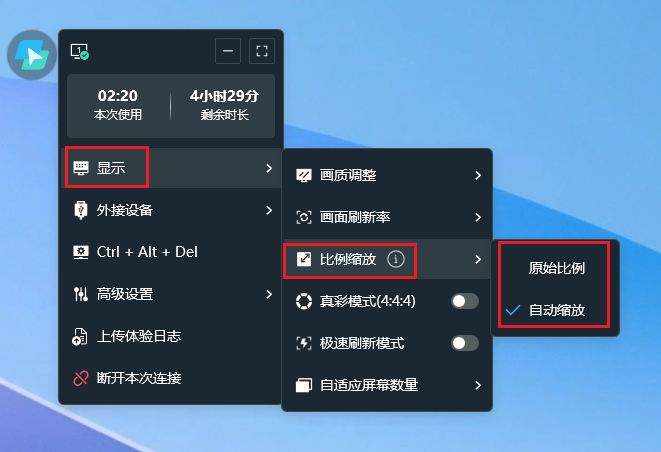Viewport: 661px width, 452px height.
Task: Click the floating cloud desktop cursor icon
Action: [x=32, y=55]
